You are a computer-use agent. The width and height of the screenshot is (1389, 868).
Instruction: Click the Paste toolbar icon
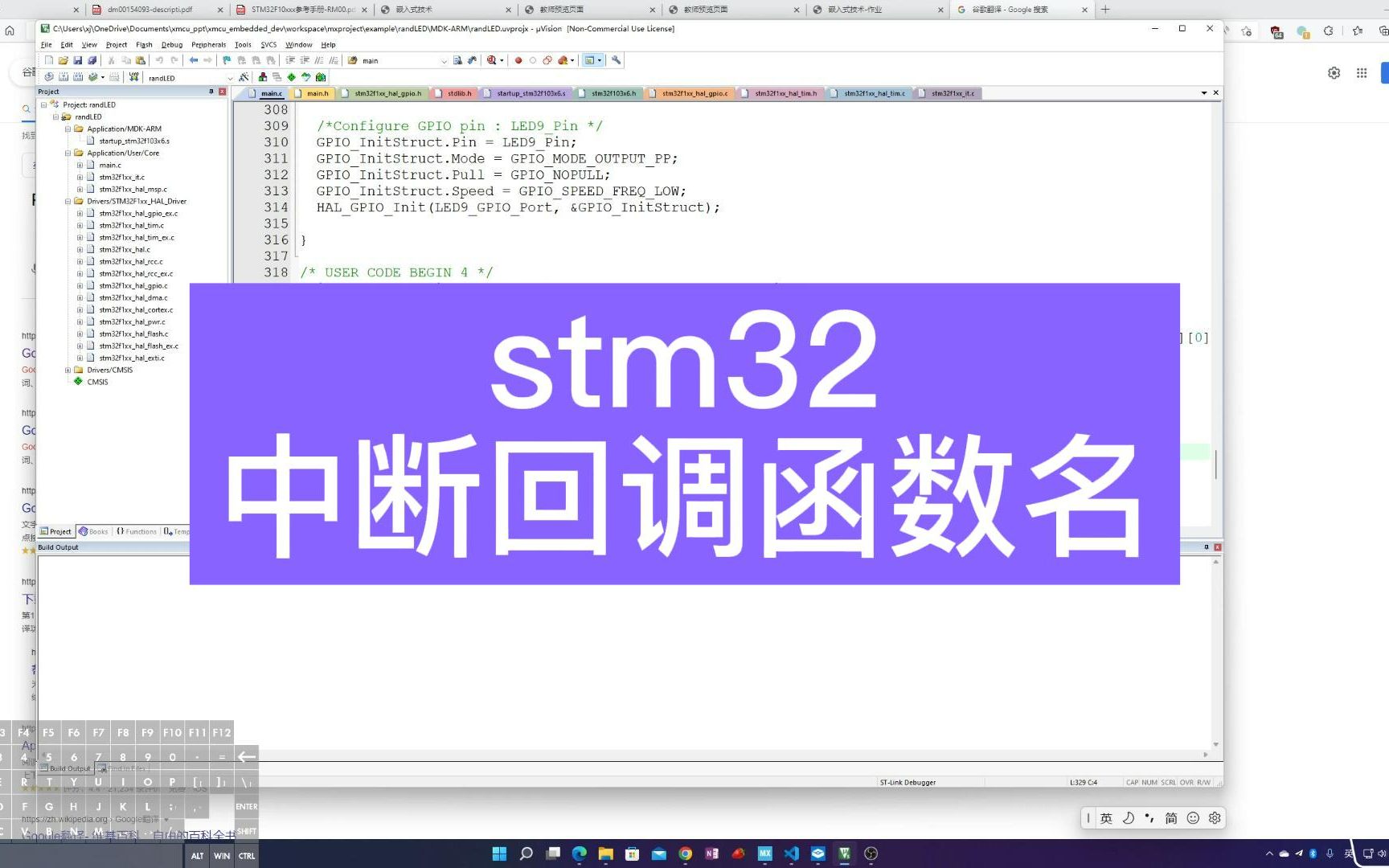point(141,60)
